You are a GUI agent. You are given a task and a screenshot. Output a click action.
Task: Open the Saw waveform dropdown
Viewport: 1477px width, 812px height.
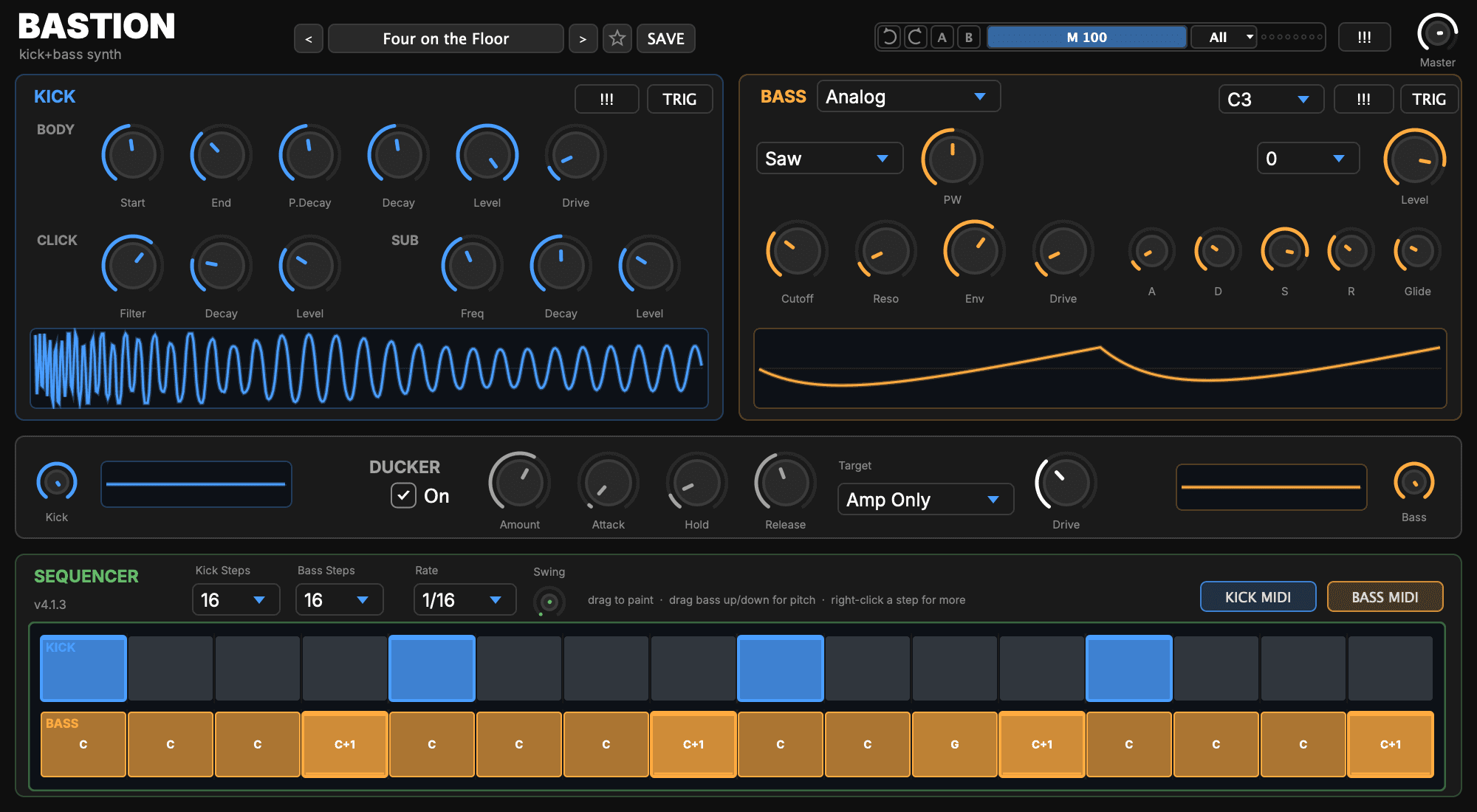(x=829, y=158)
